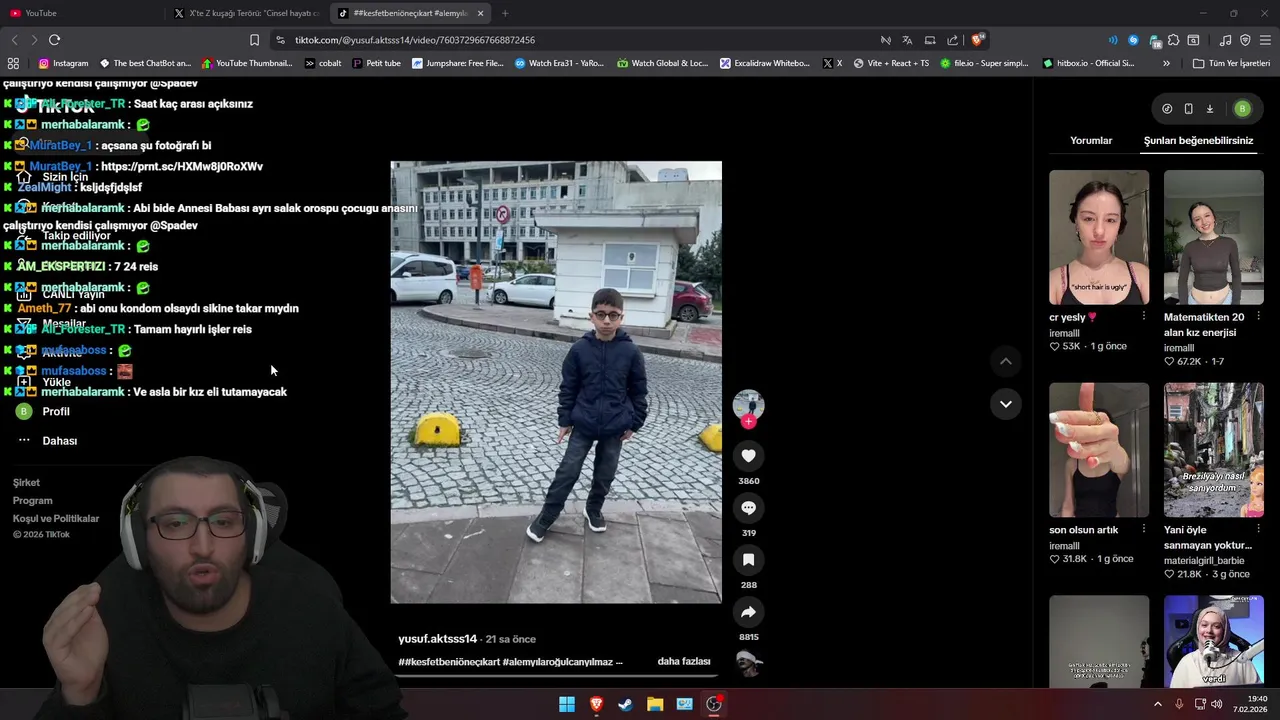Open the Brave VPN shield icon
Image resolution: width=1280 pixels, height=720 pixels.
(x=1245, y=40)
